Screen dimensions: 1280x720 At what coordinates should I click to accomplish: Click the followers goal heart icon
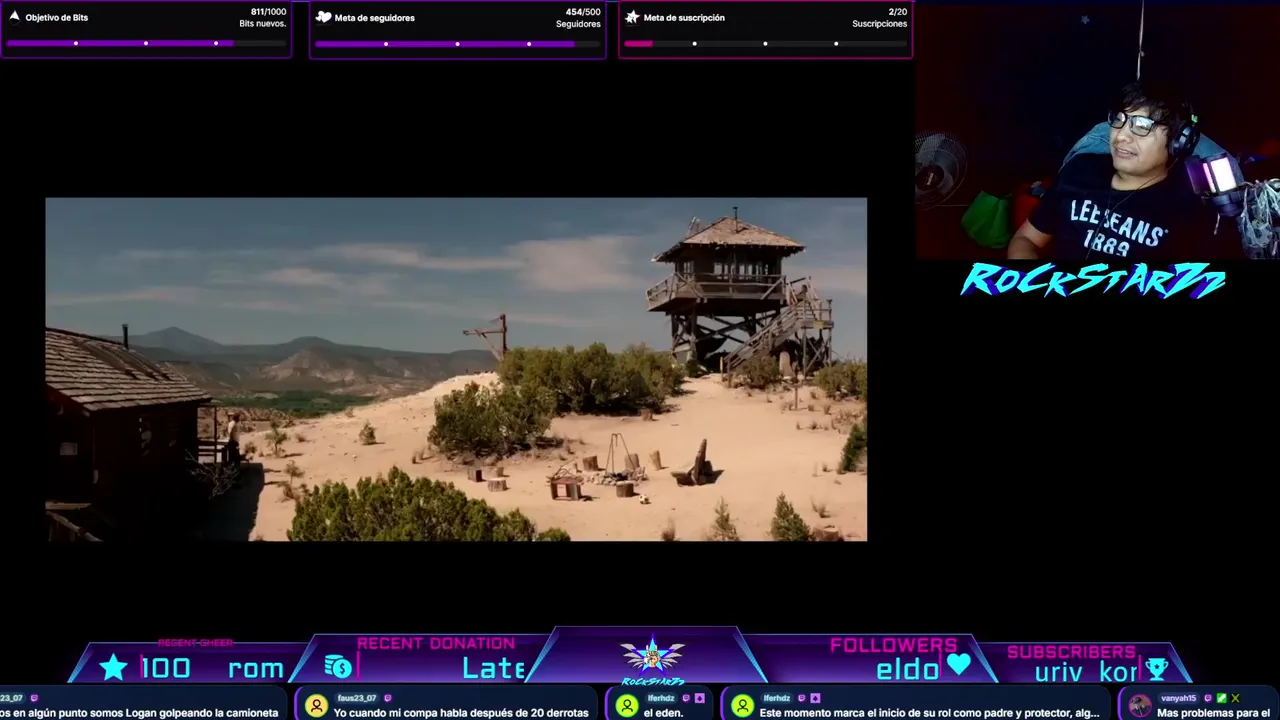tap(323, 17)
